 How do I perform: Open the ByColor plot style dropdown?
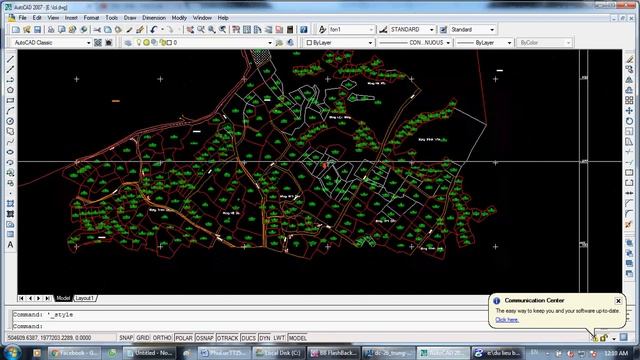coord(568,42)
